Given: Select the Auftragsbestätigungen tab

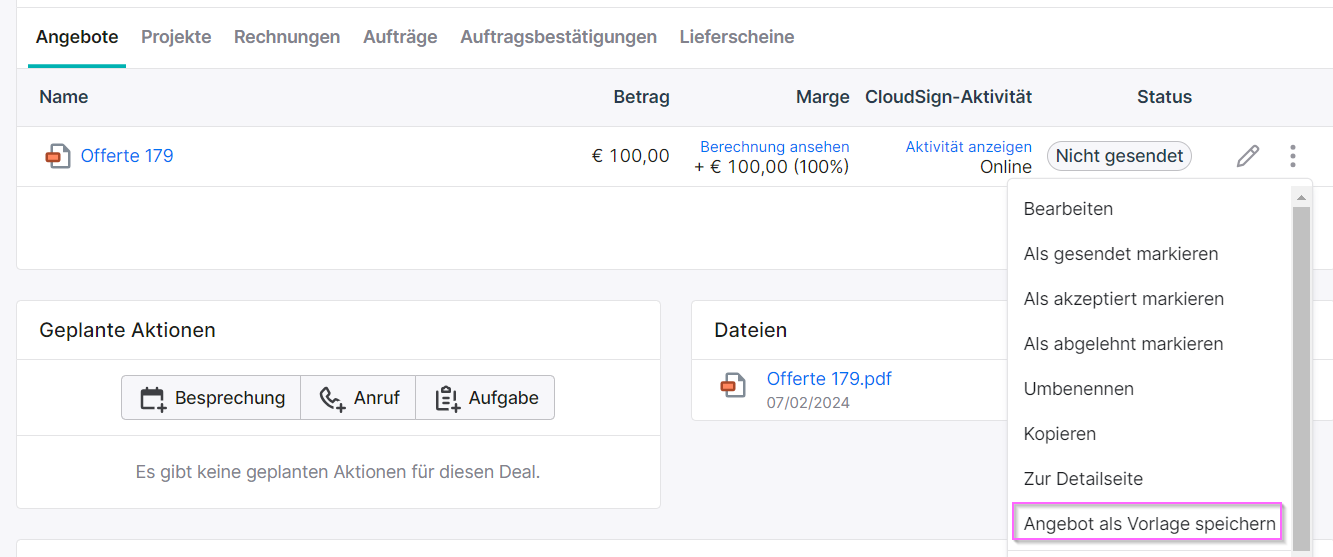Looking at the screenshot, I should [558, 37].
